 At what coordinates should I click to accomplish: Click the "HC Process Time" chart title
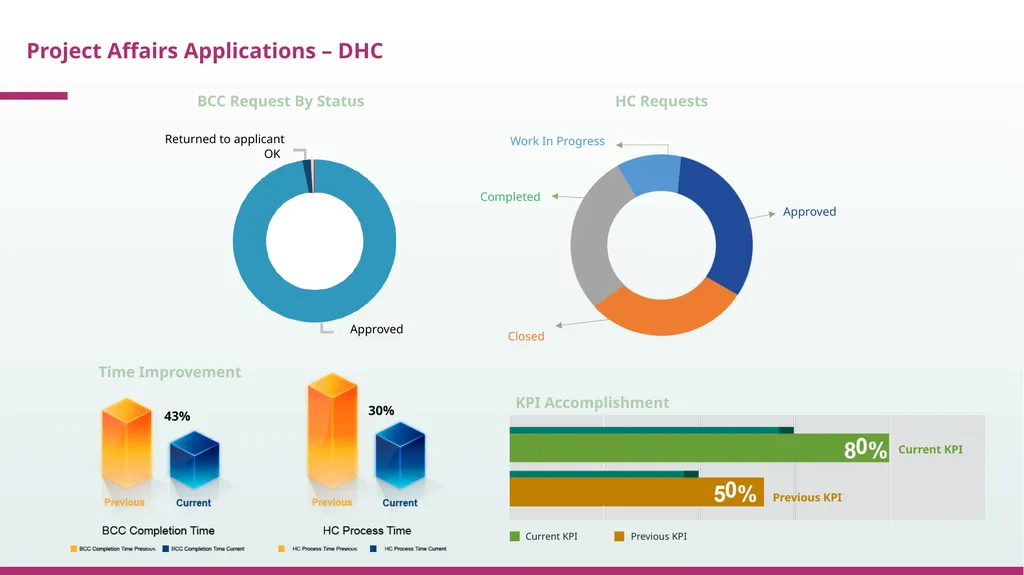point(367,531)
